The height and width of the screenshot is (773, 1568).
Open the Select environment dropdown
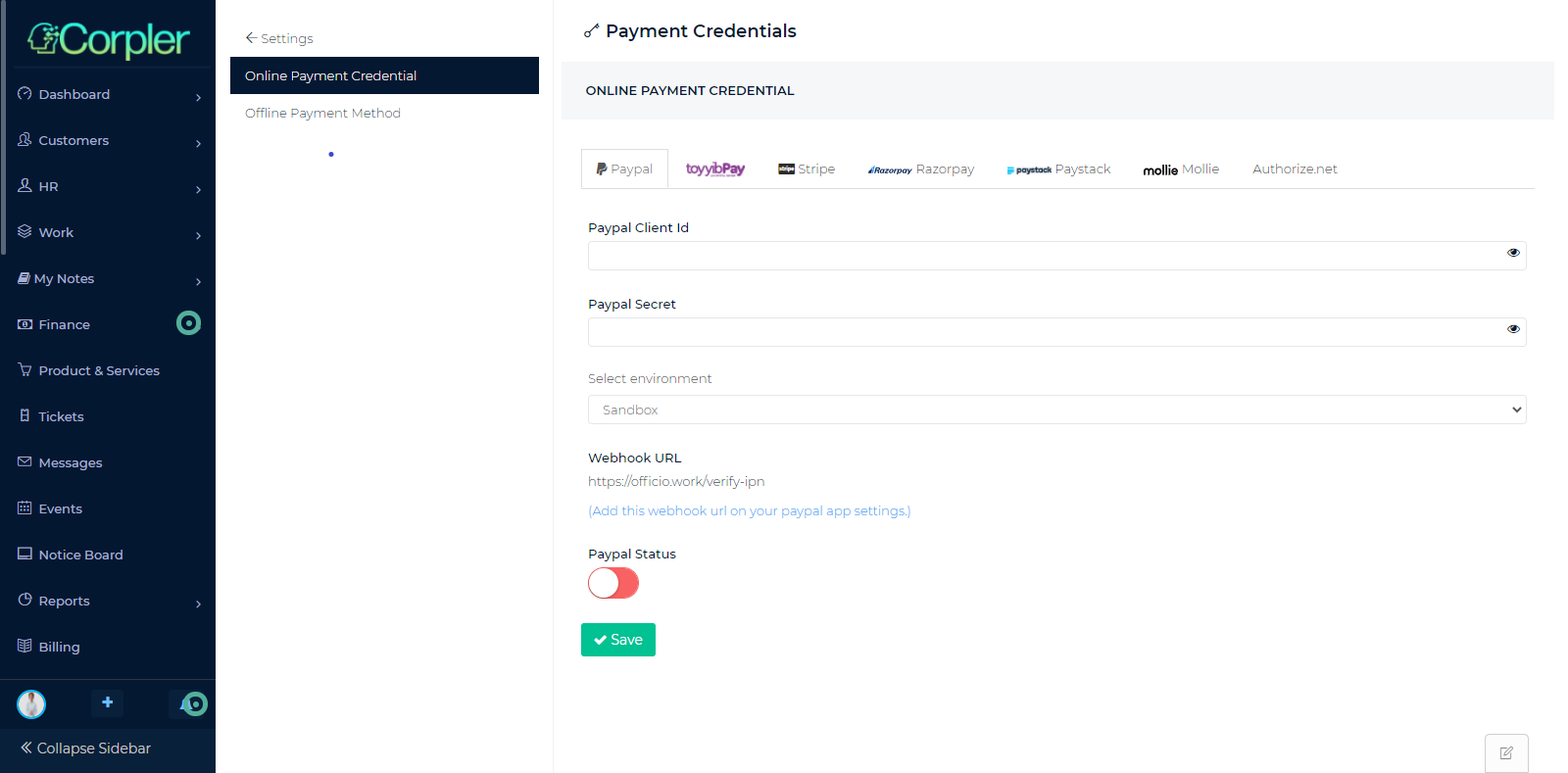click(x=1056, y=410)
